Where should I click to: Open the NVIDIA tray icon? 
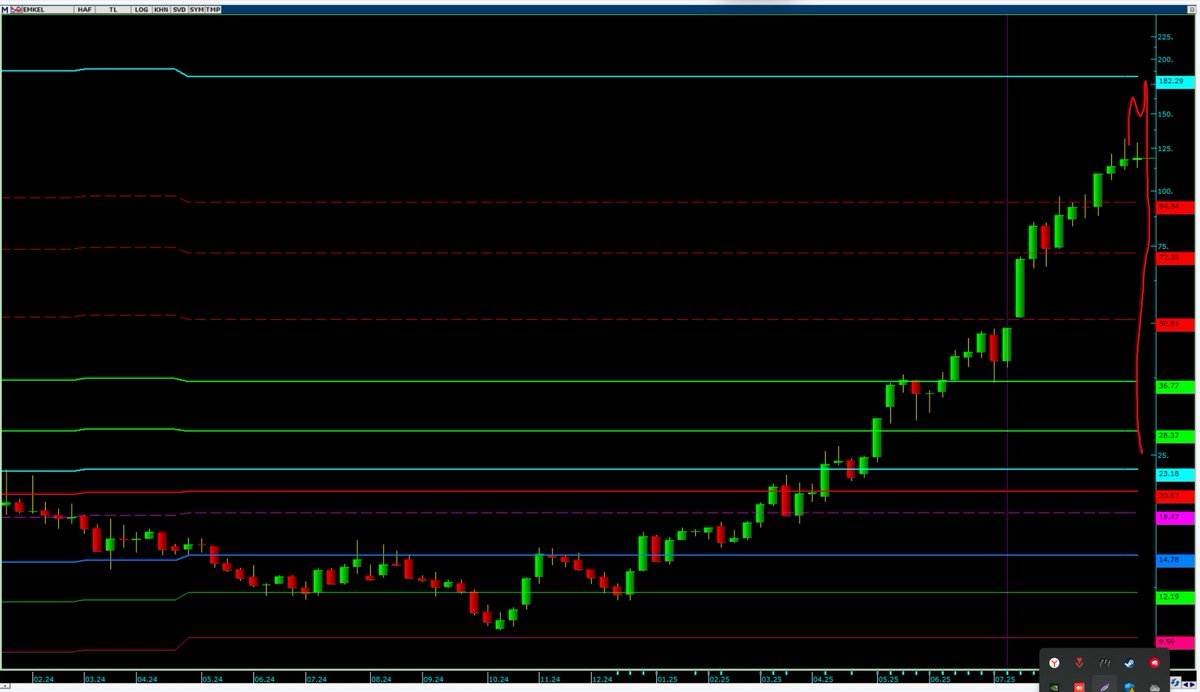(1054, 686)
